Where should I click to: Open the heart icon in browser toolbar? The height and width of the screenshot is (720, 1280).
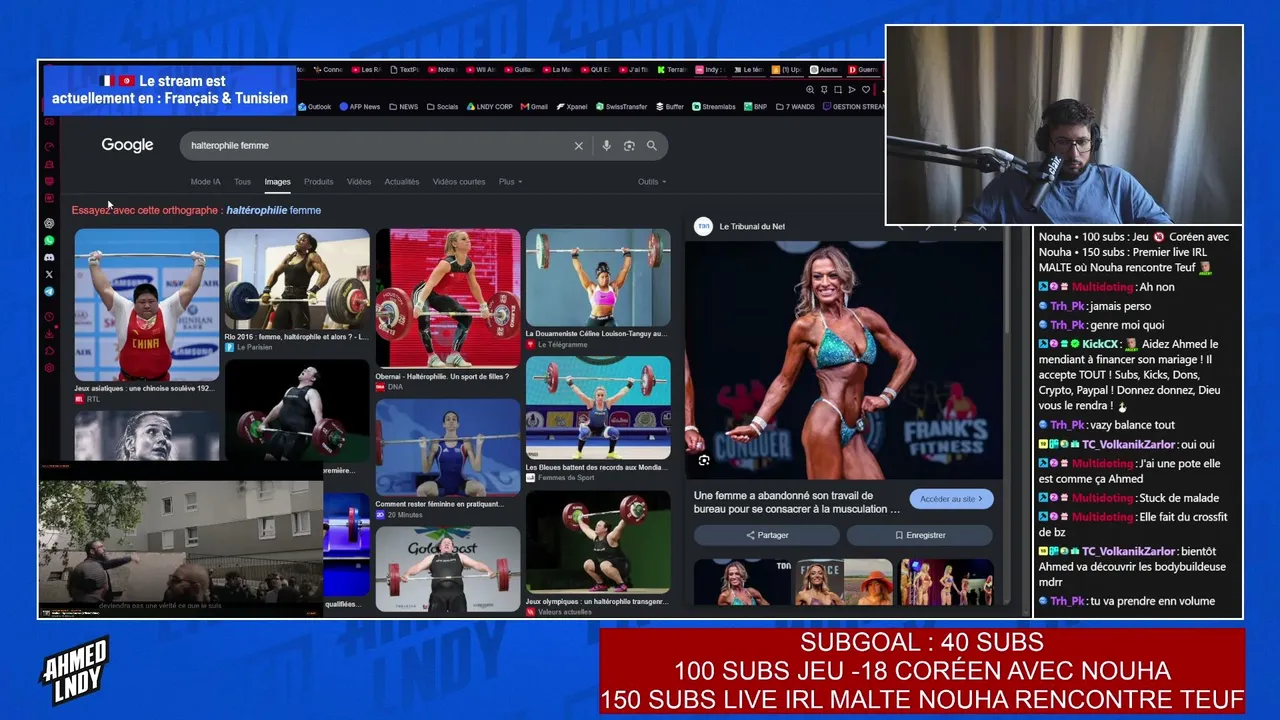tap(866, 90)
